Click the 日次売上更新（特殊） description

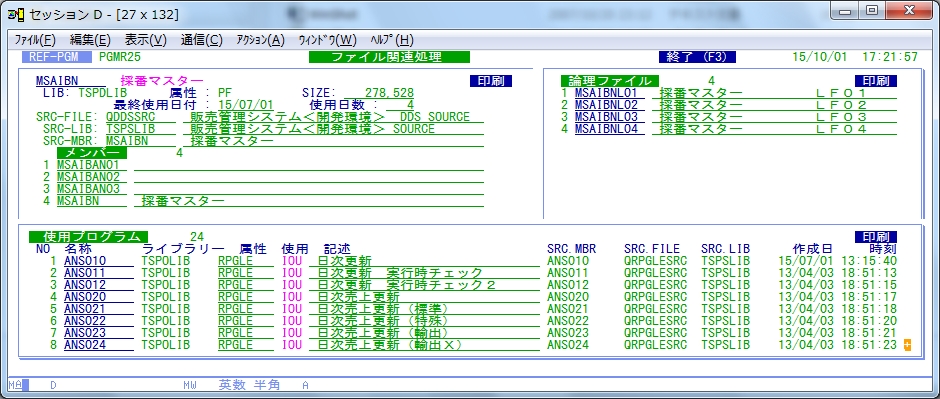click(383, 321)
